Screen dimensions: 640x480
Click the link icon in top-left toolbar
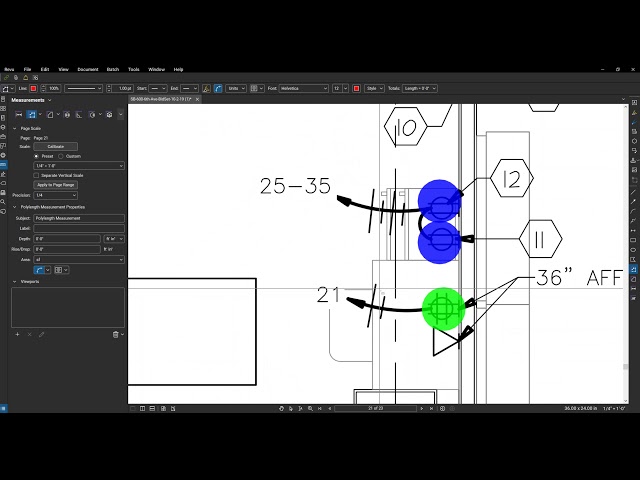[6, 78]
